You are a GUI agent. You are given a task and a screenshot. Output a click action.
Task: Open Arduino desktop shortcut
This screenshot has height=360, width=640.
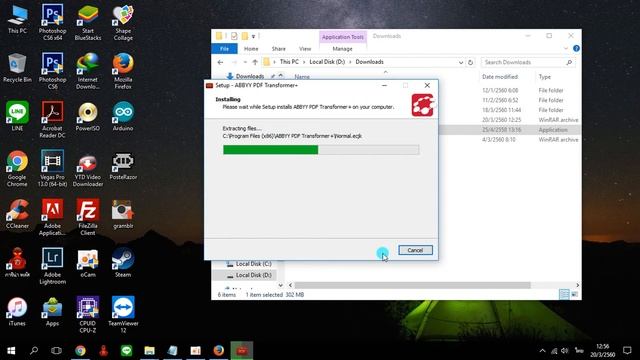click(x=123, y=116)
